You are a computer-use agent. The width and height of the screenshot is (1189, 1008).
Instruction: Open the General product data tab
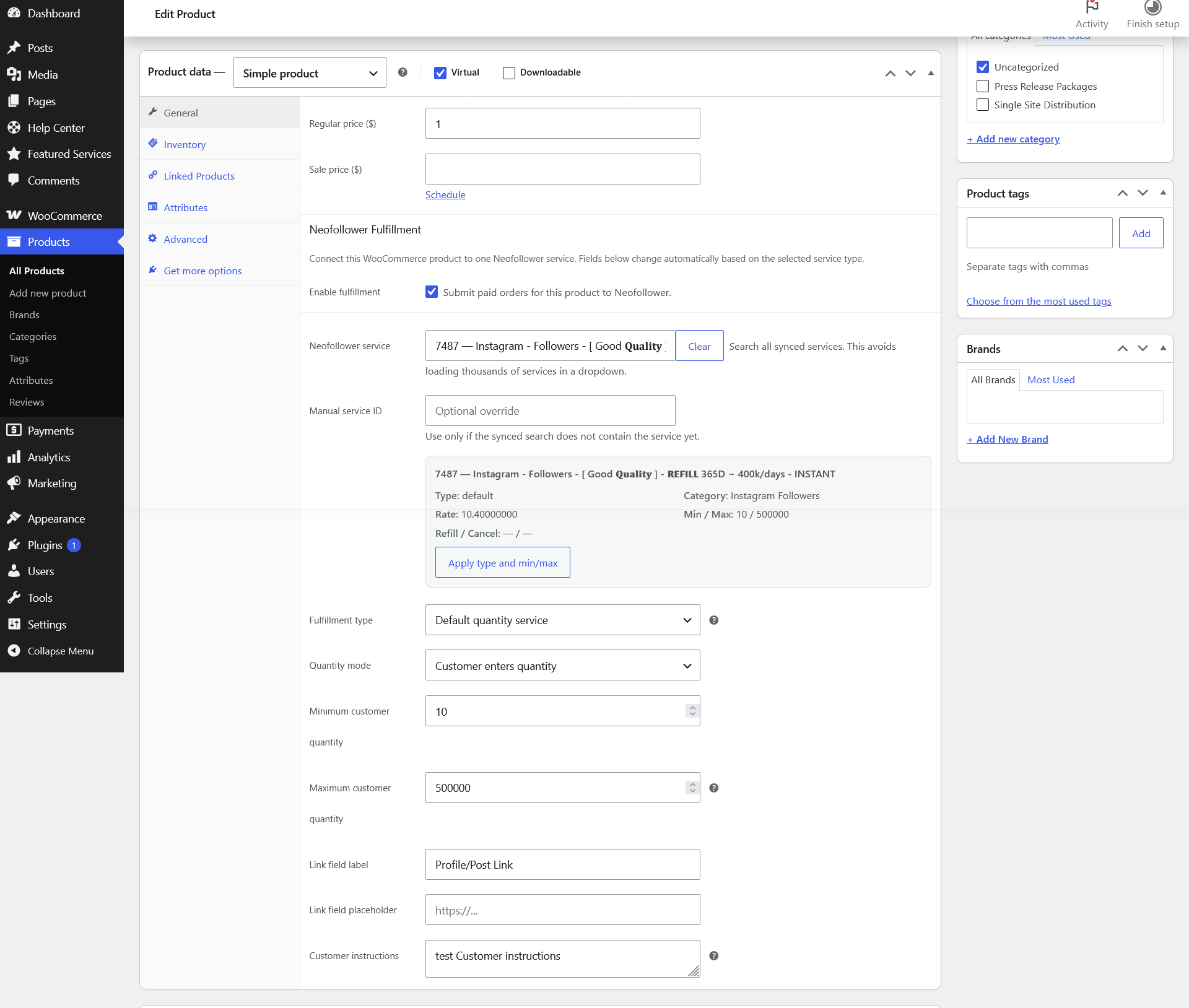(x=220, y=113)
